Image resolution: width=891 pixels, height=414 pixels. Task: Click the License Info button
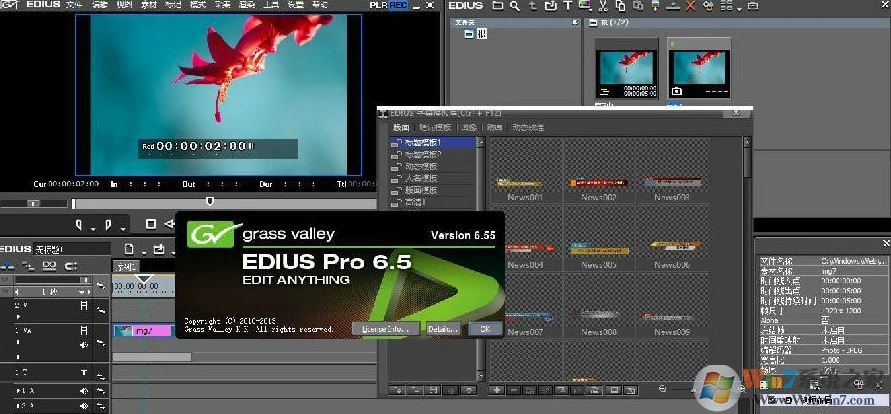click(x=386, y=328)
